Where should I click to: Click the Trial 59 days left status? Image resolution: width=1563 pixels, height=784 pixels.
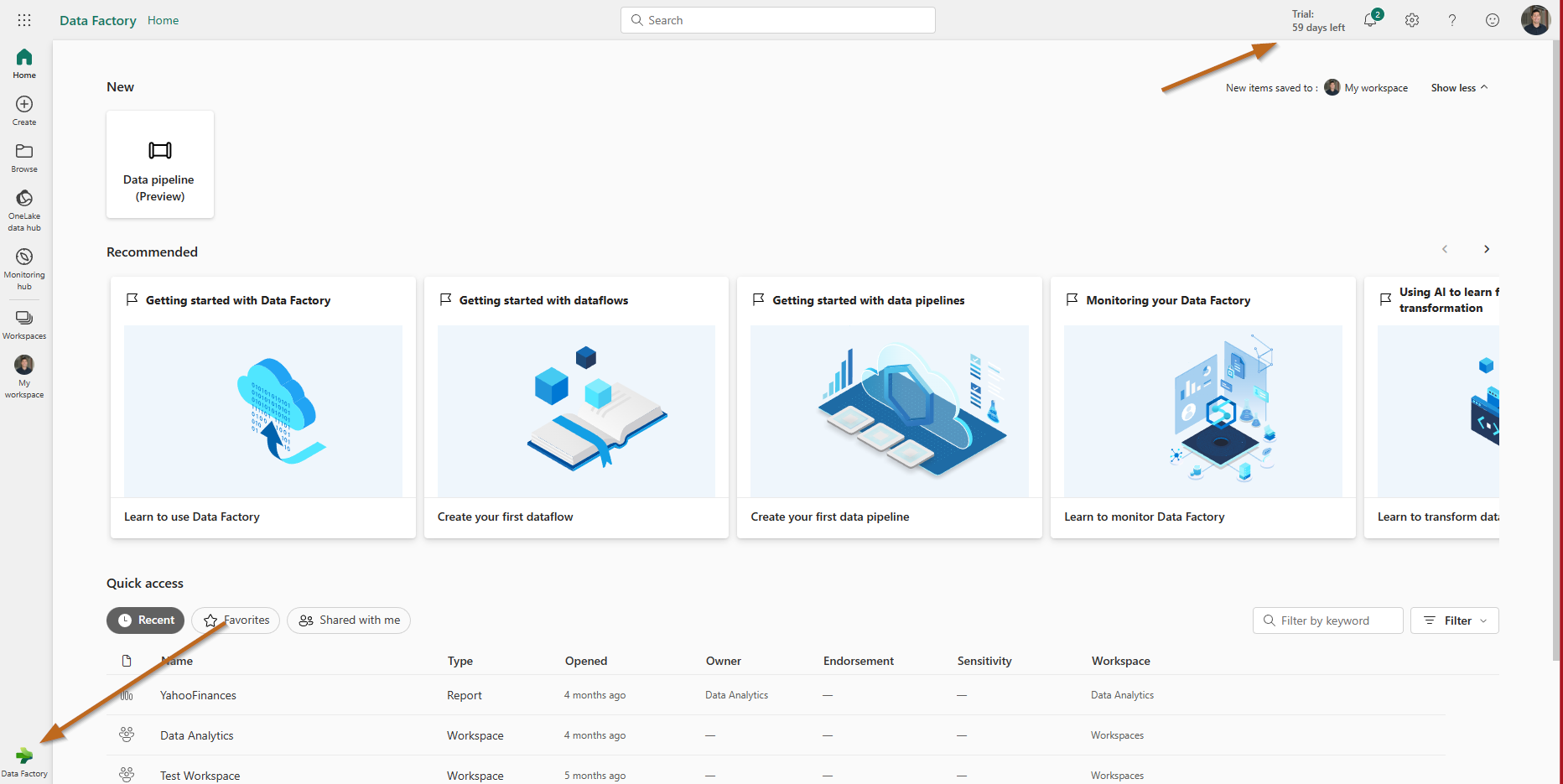pos(1318,21)
